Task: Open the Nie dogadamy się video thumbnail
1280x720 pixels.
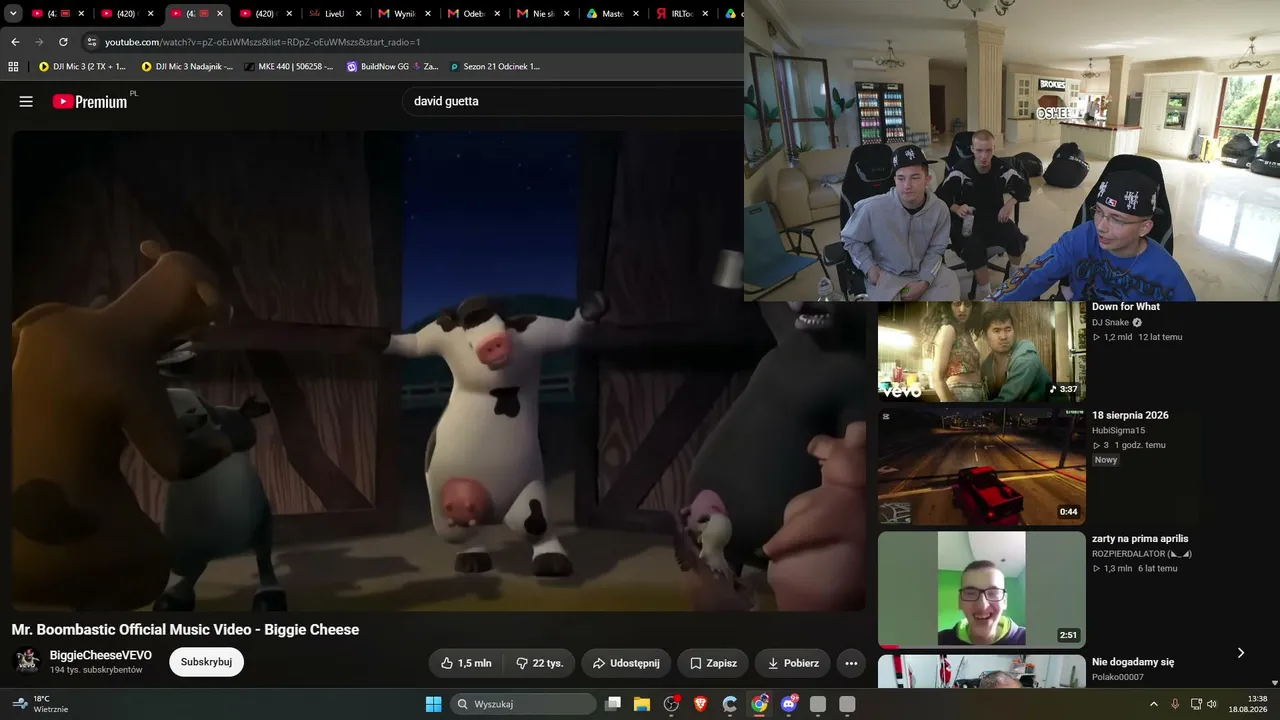Action: [982, 671]
